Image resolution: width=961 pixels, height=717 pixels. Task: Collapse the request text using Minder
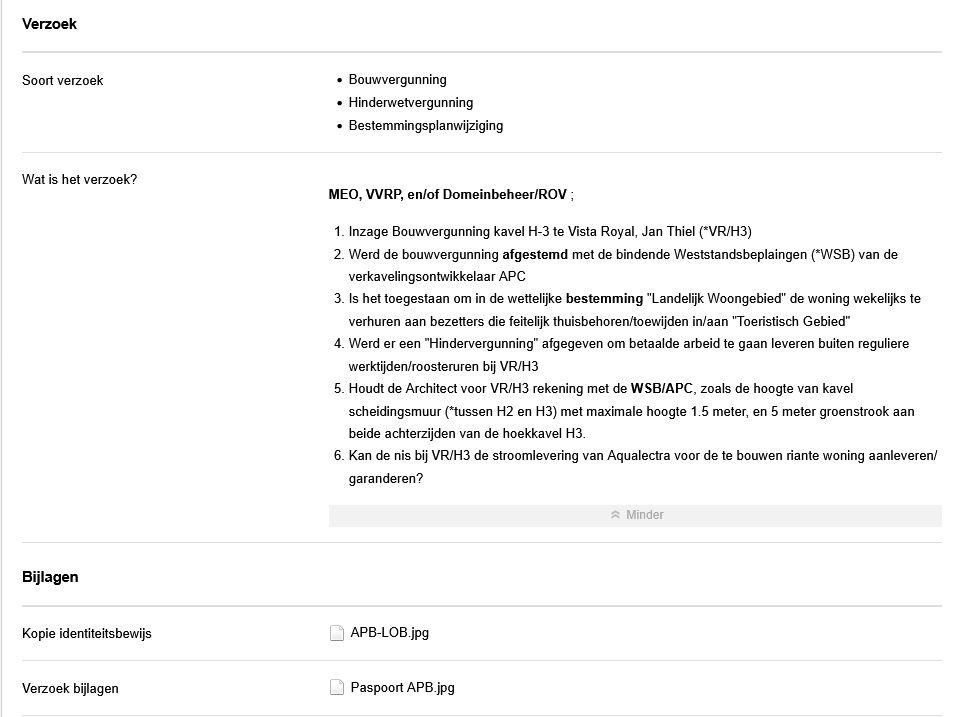coord(644,515)
